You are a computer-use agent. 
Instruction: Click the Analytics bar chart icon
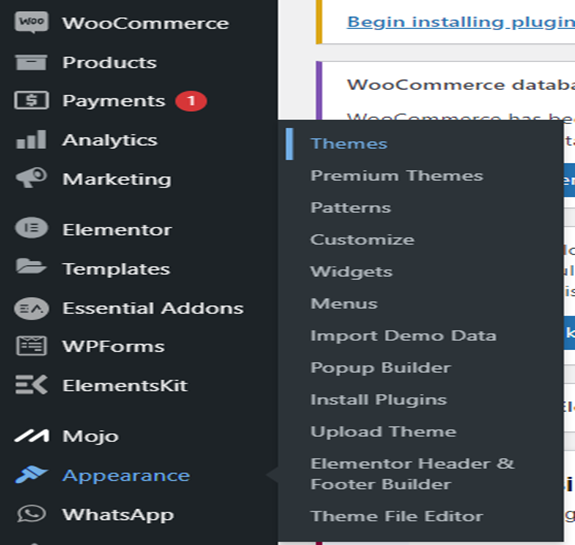point(31,139)
